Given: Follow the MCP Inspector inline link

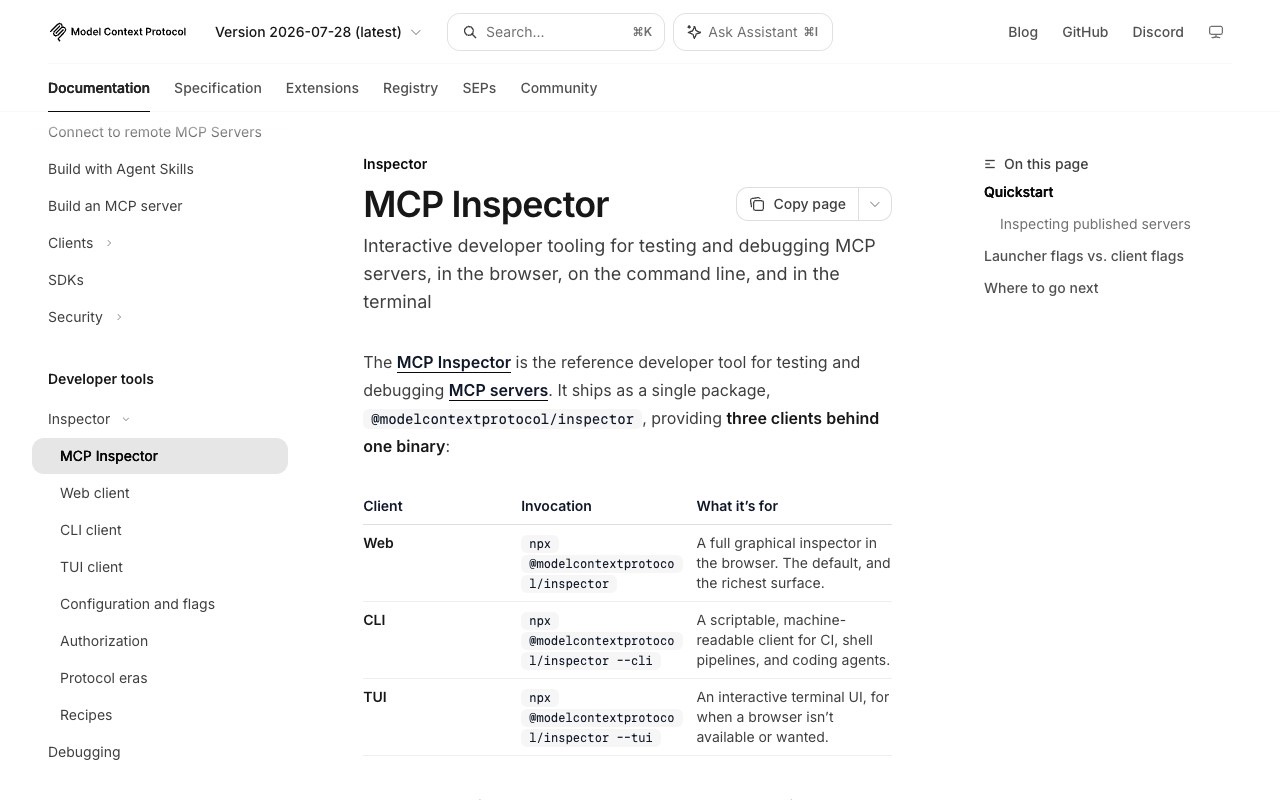Looking at the screenshot, I should [x=454, y=362].
